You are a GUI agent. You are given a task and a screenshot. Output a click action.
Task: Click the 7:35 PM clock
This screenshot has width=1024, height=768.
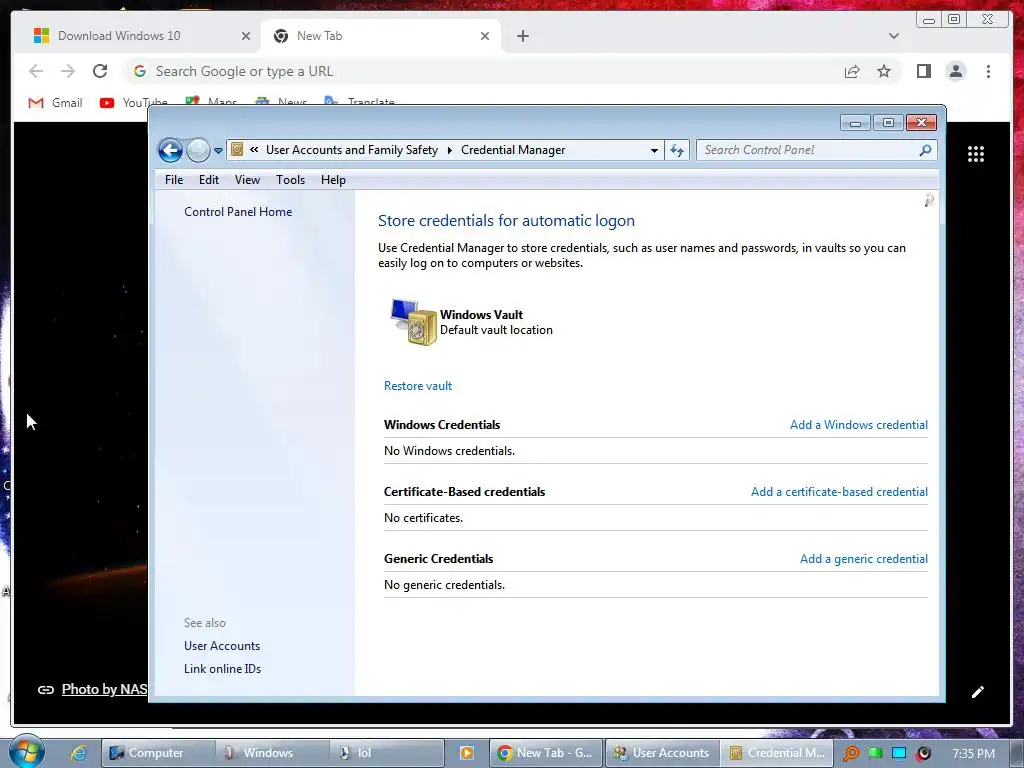[x=973, y=753]
